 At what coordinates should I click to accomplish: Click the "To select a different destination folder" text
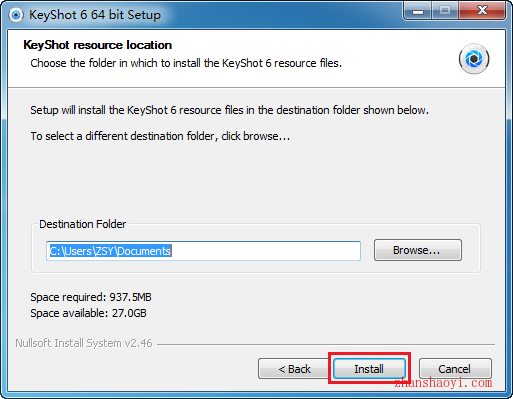(160, 136)
